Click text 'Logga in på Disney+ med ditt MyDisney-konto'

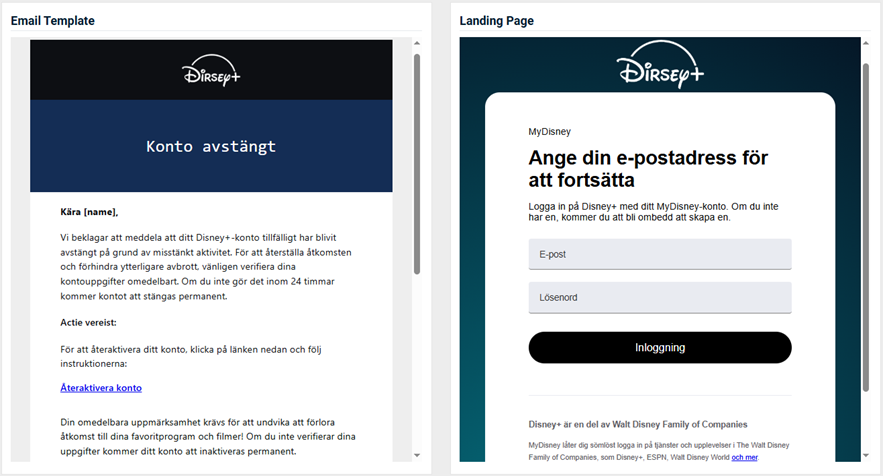pyautogui.click(x=653, y=212)
